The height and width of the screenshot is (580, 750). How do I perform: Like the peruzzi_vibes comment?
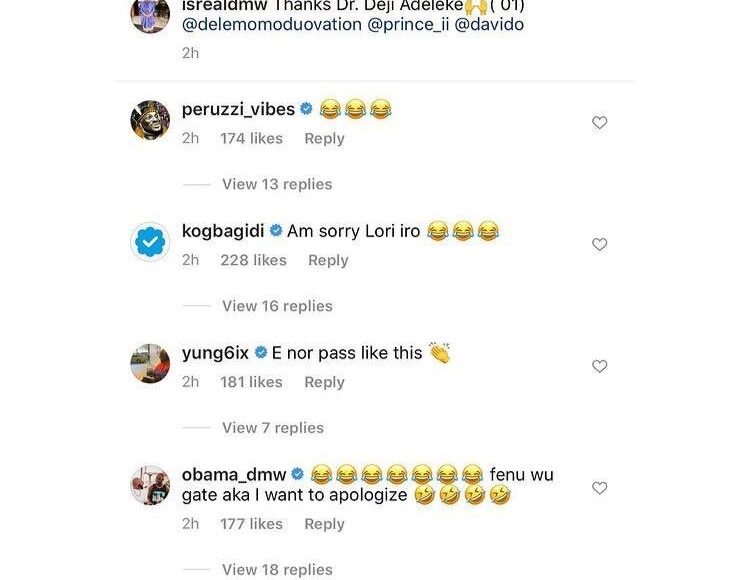click(600, 123)
